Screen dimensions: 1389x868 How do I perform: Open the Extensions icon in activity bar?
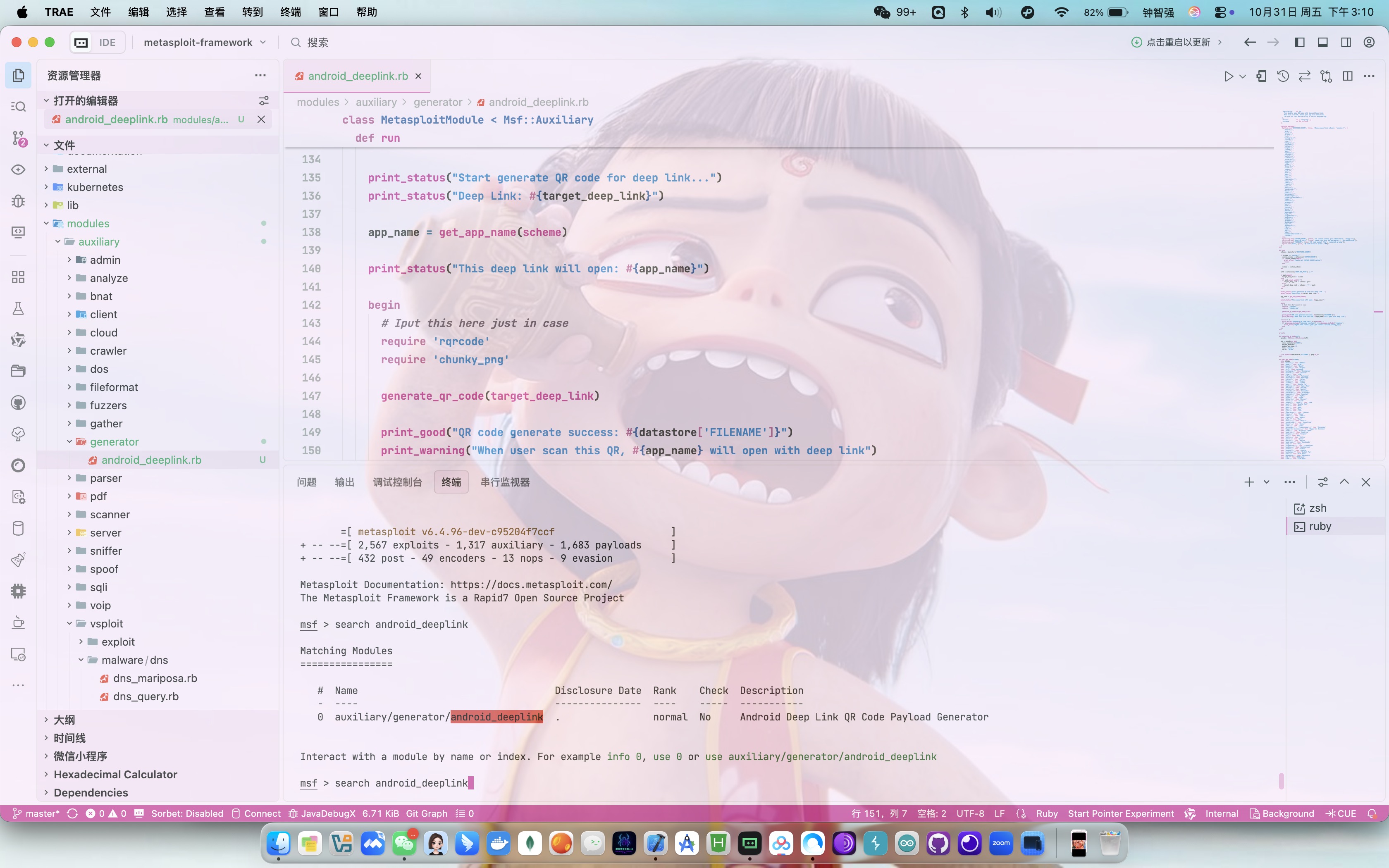(18, 277)
